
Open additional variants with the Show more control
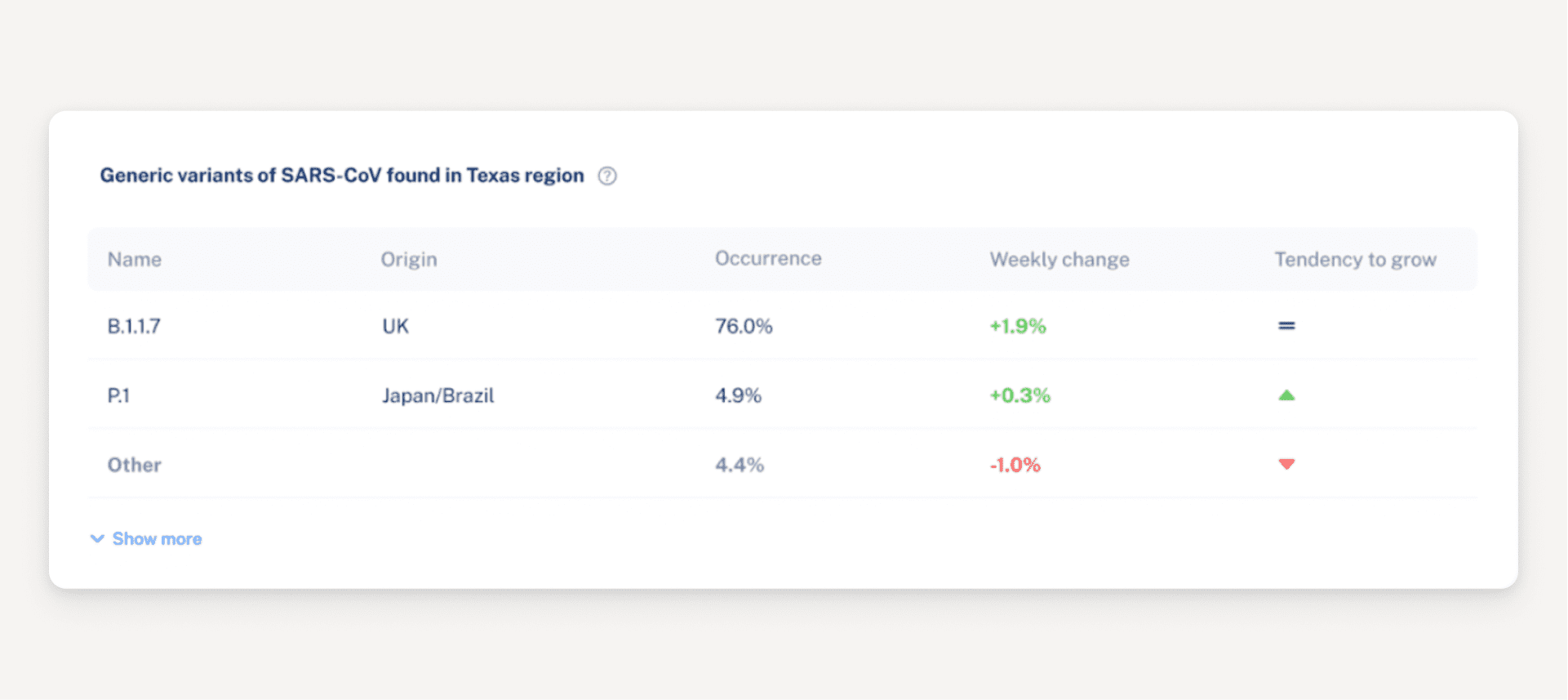click(x=157, y=538)
